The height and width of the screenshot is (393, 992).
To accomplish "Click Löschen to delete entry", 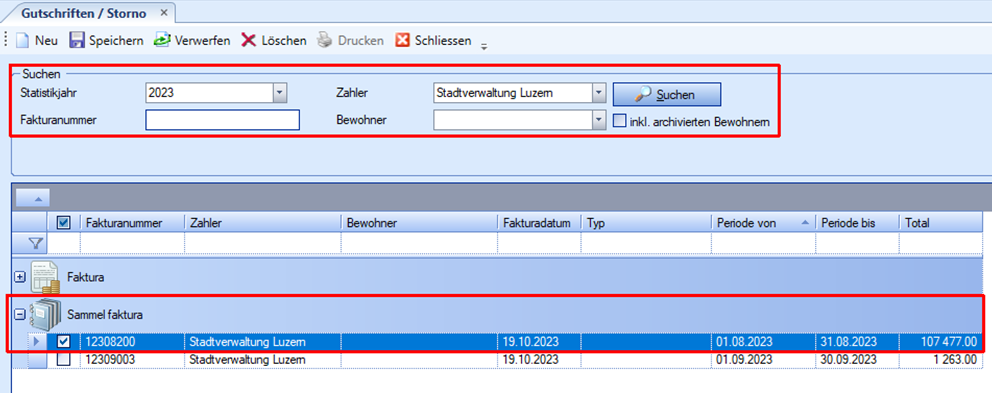I will [x=274, y=41].
